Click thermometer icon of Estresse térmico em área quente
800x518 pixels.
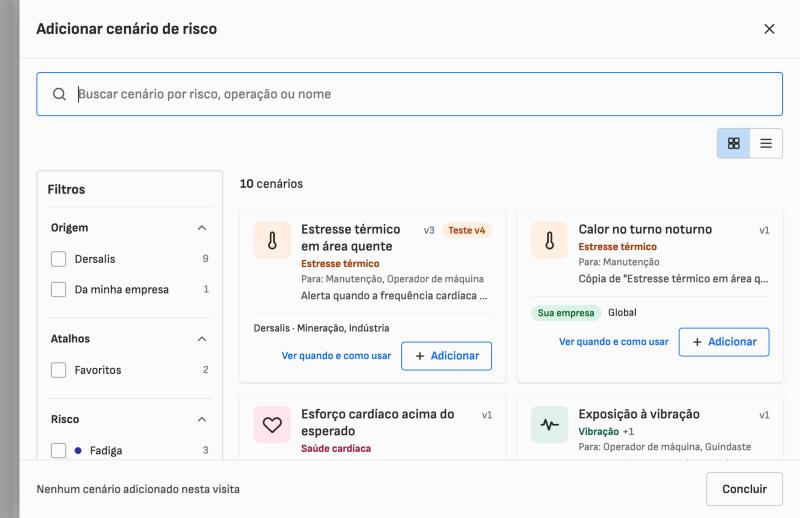pyautogui.click(x=272, y=240)
